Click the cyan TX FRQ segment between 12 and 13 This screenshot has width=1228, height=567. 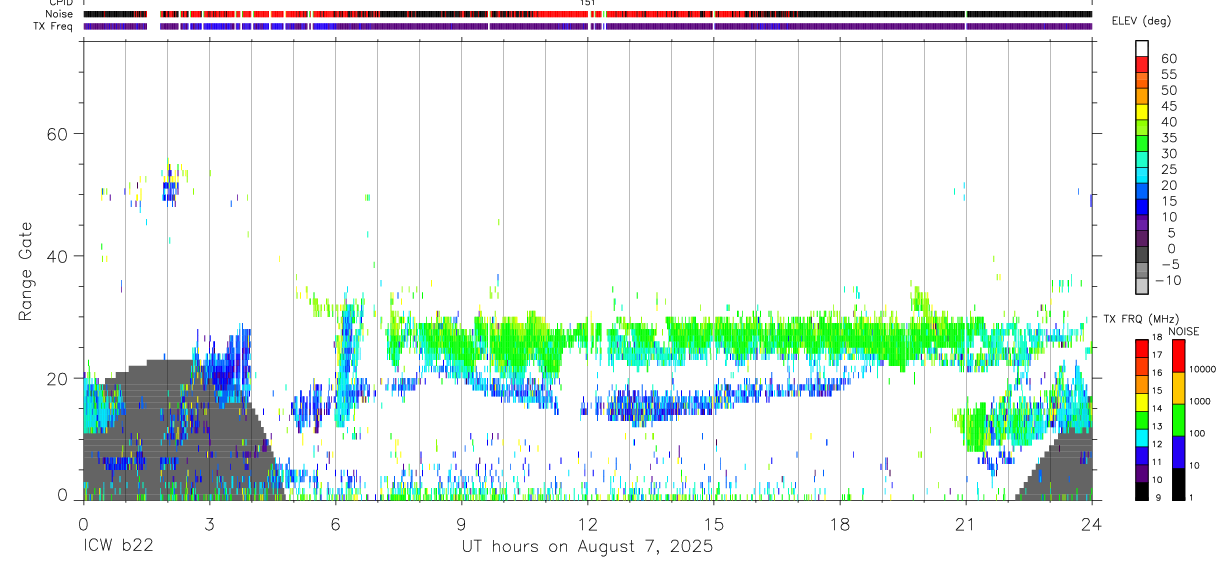(x=1142, y=437)
